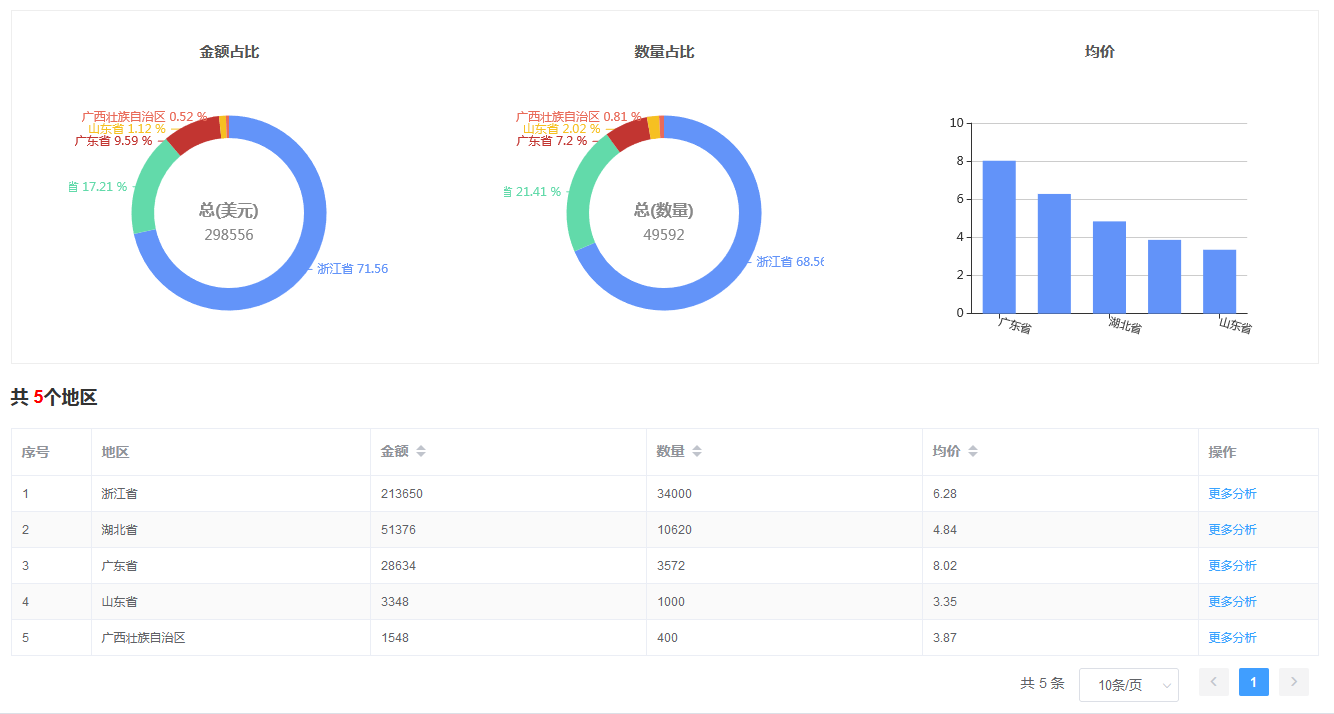This screenshot has height=714, width=1334.
Task: Go to previous page arrow
Action: coord(1214,682)
